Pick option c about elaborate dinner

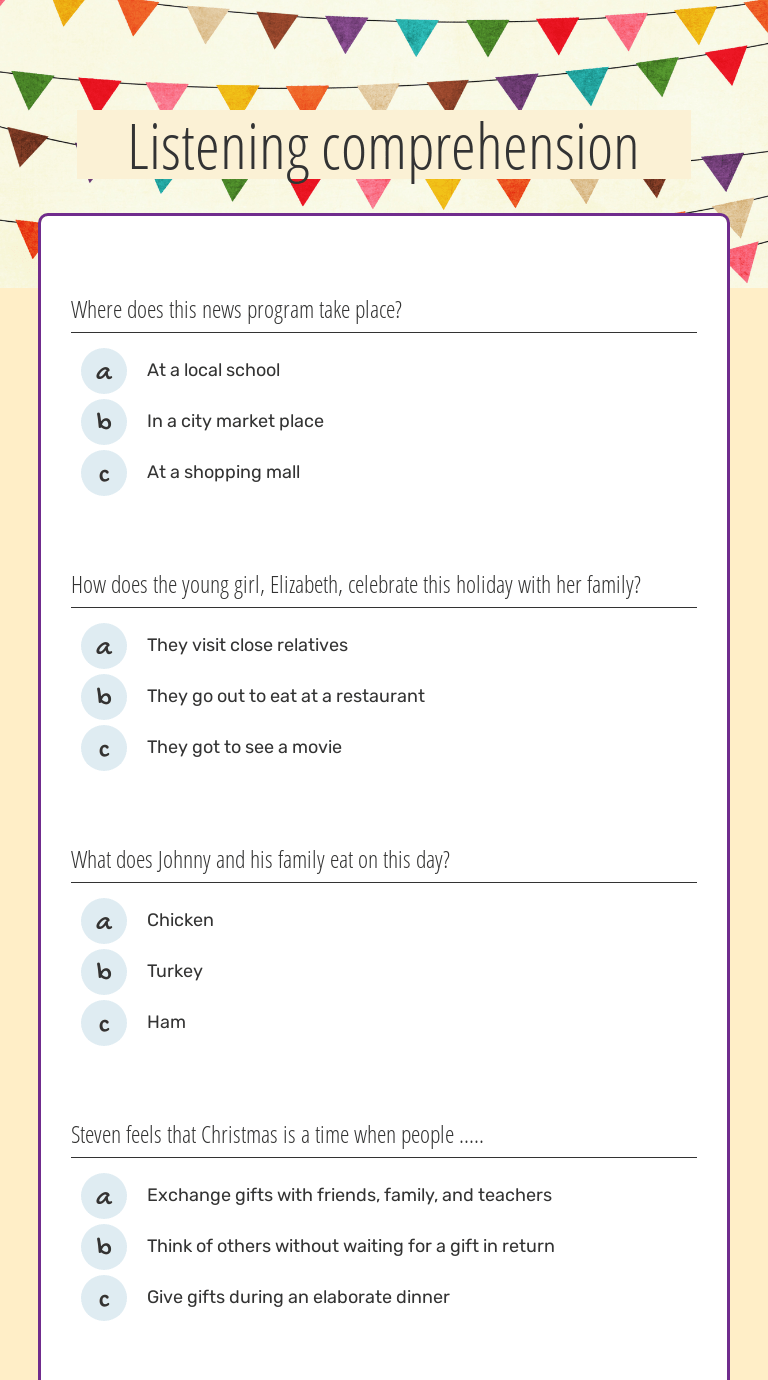pos(104,1298)
